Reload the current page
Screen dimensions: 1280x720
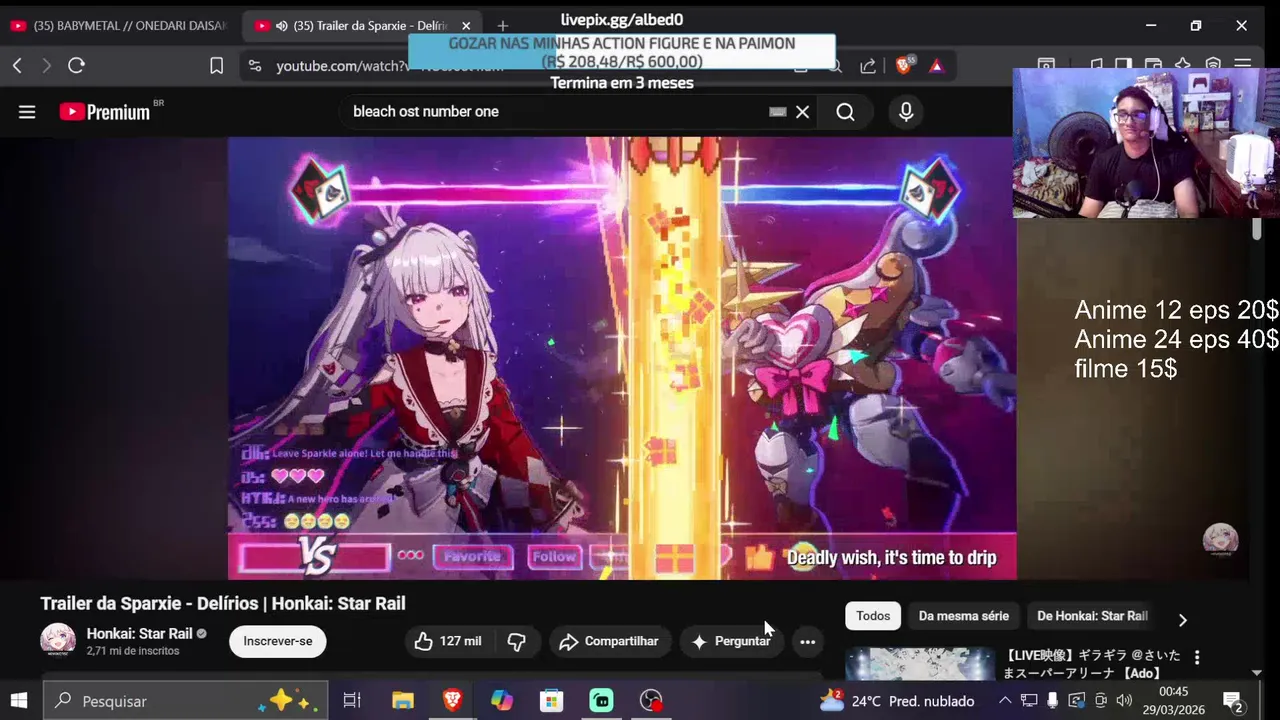[x=76, y=66]
